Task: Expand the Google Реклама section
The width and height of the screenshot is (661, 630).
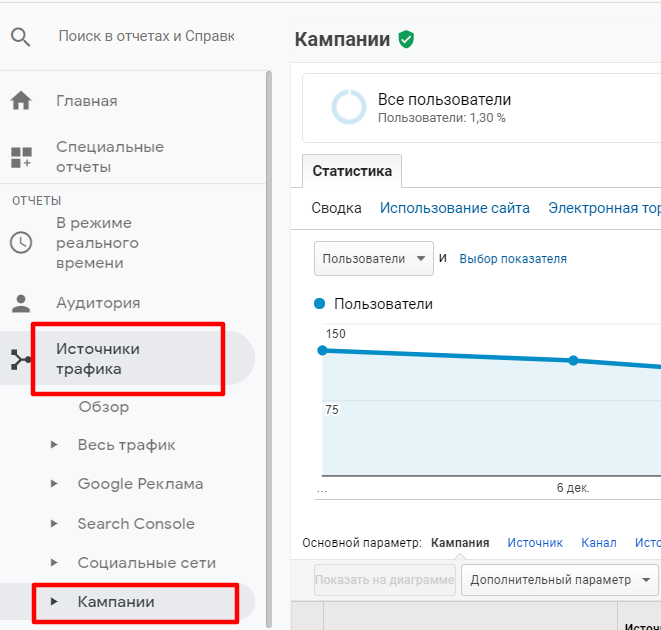Action: pyautogui.click(x=55, y=484)
